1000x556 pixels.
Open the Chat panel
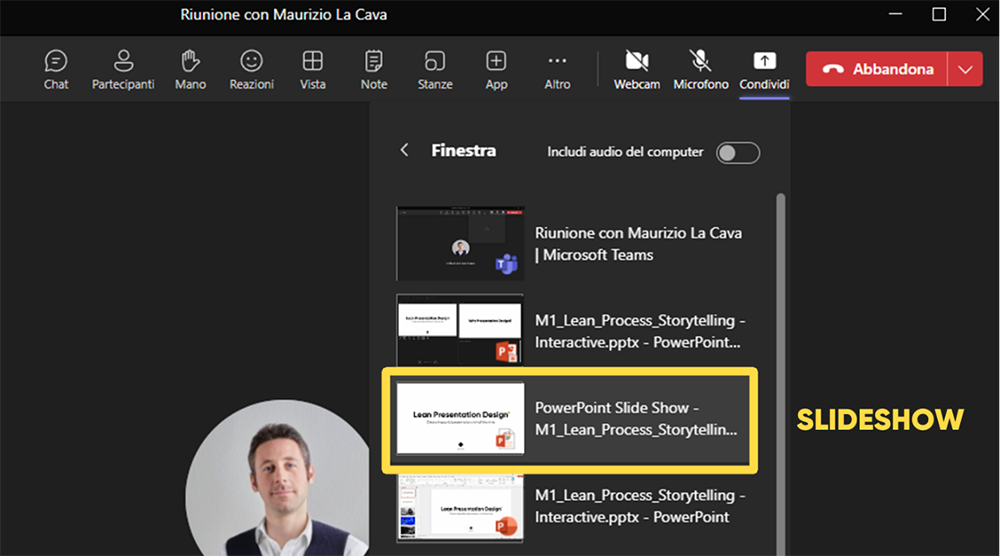click(56, 69)
